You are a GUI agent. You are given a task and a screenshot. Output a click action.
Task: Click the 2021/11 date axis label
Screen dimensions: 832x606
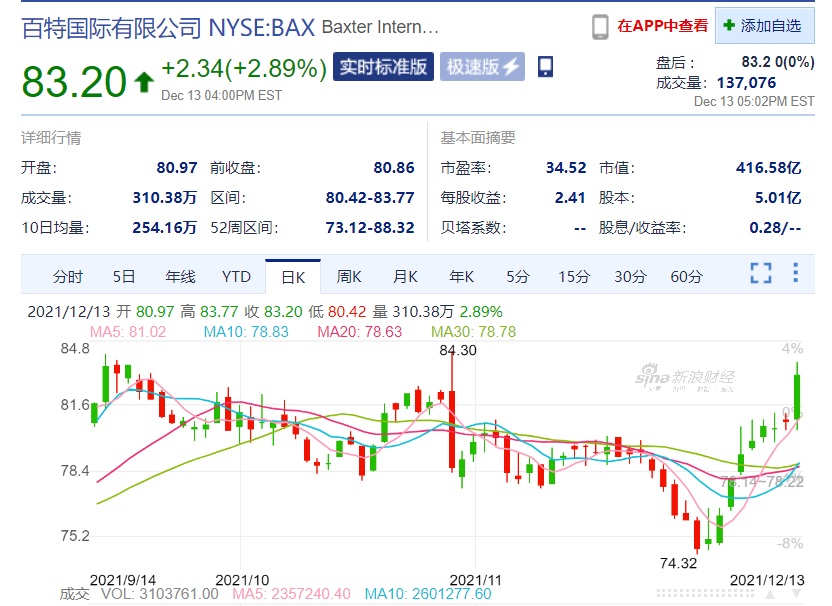pyautogui.click(x=475, y=580)
